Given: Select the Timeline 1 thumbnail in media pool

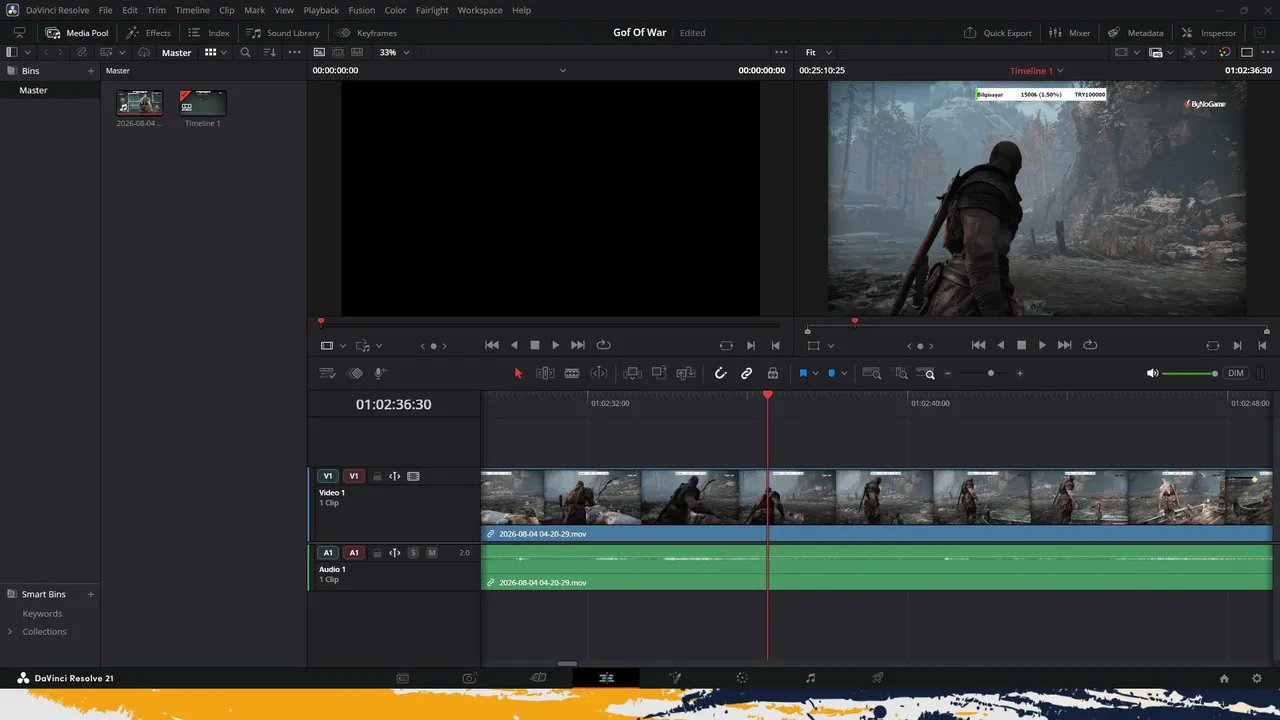Looking at the screenshot, I should click(x=203, y=102).
